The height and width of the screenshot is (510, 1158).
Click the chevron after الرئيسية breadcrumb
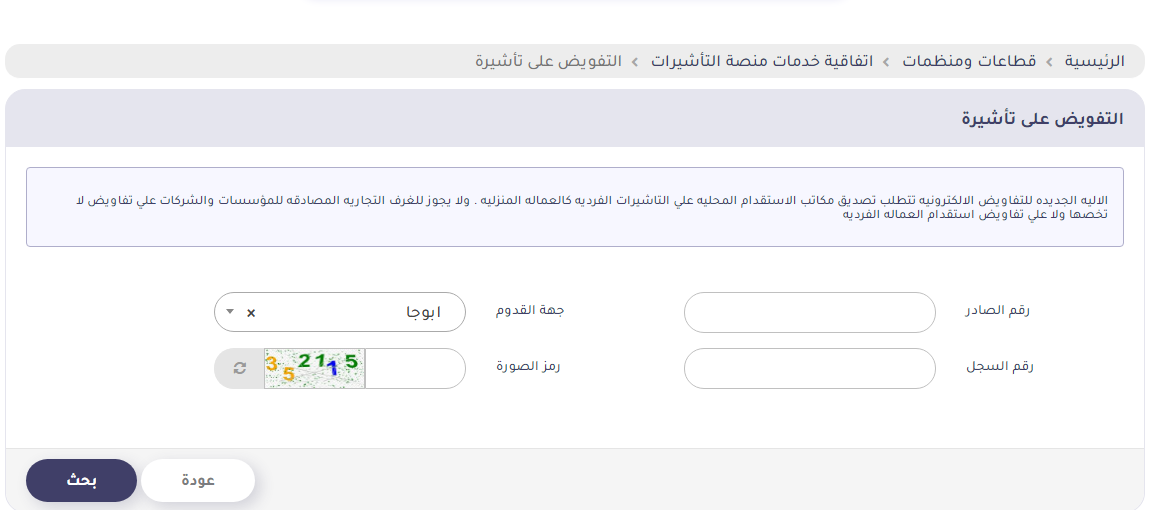point(1050,61)
